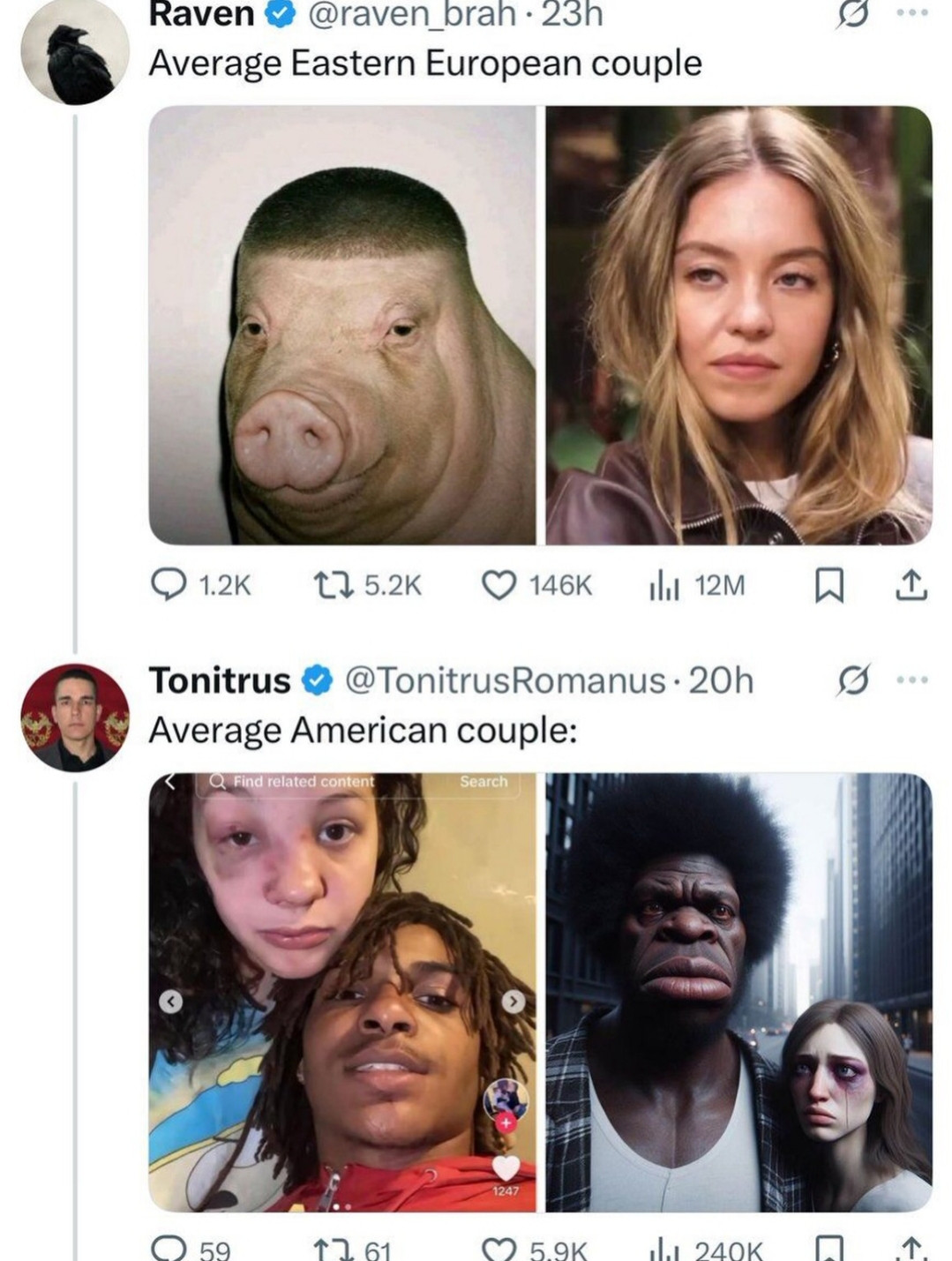Click the Grok icon on Raven's tweet
The width and height of the screenshot is (952, 1261).
coord(853,13)
